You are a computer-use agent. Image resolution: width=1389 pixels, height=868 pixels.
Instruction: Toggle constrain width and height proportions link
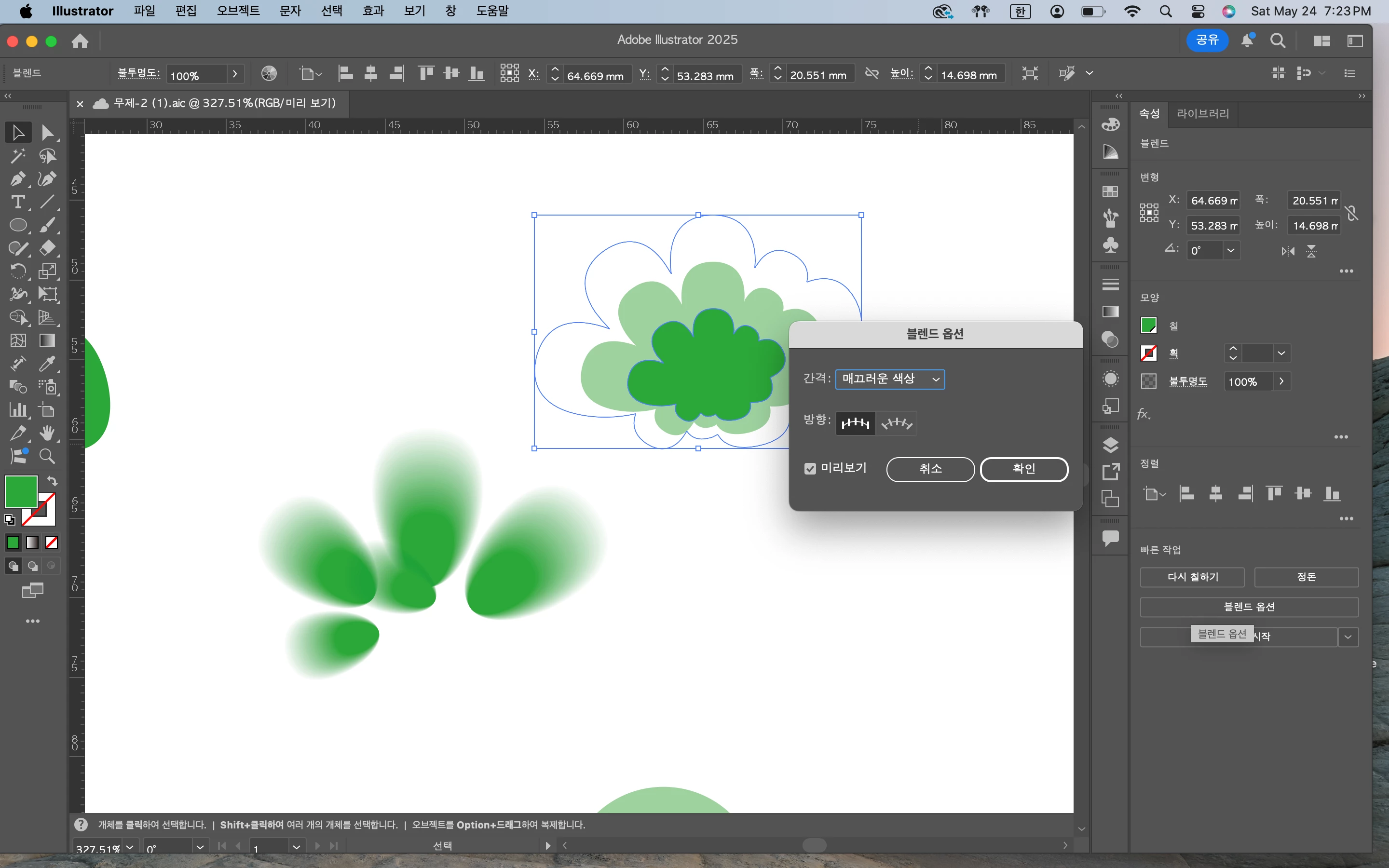point(1352,213)
